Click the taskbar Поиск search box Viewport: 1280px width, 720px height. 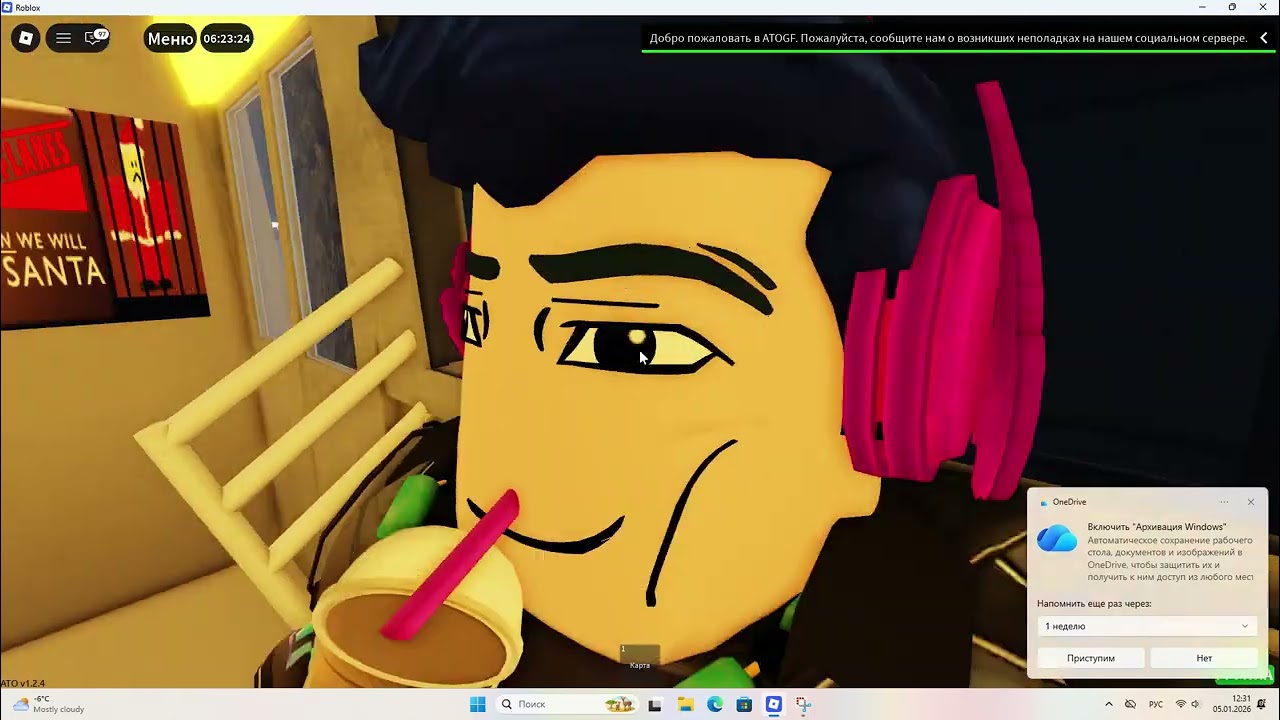click(568, 704)
